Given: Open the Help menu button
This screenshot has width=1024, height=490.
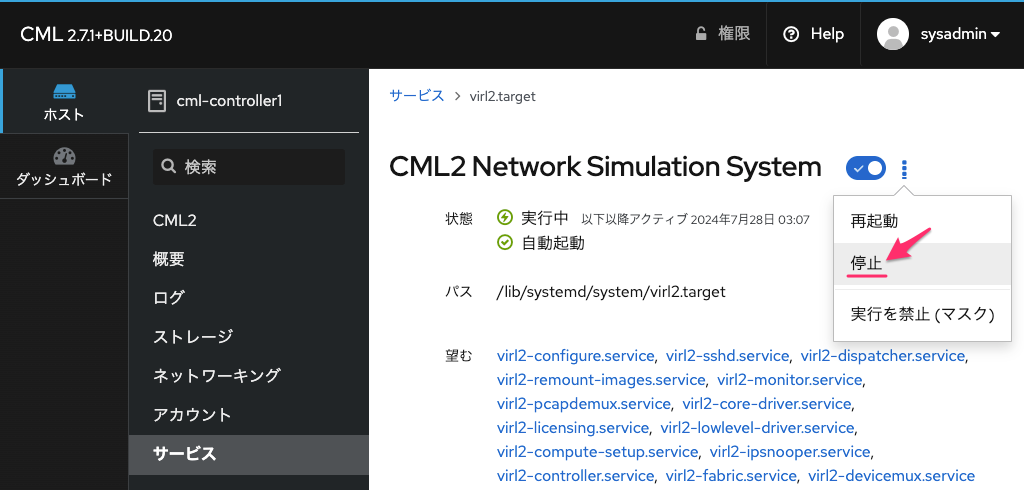Looking at the screenshot, I should tap(813, 34).
